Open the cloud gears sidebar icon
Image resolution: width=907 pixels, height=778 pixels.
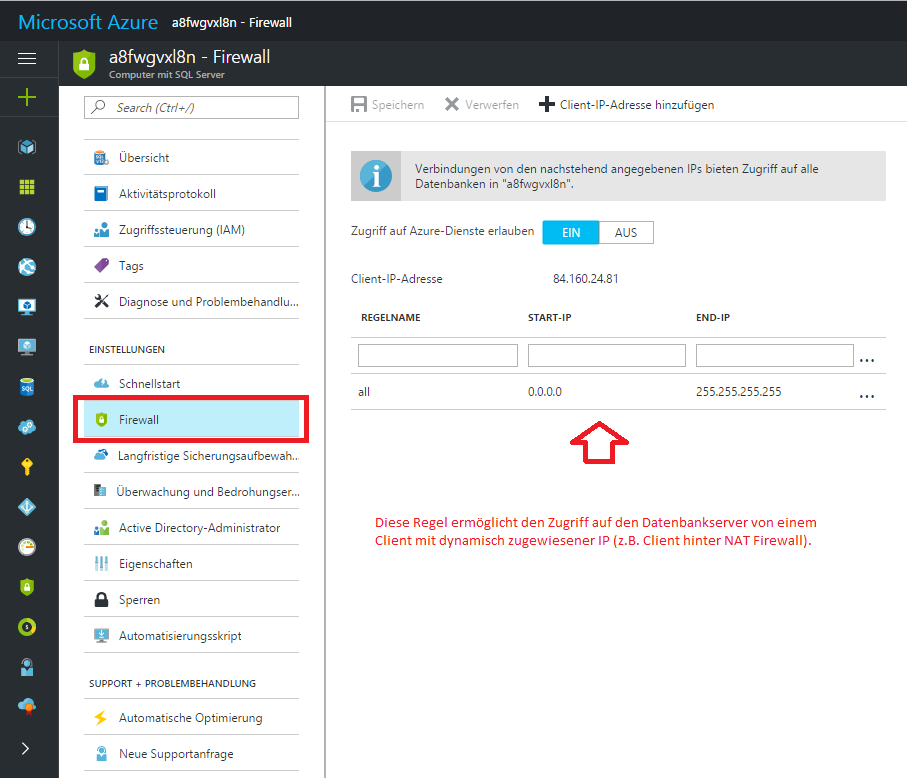click(27, 427)
